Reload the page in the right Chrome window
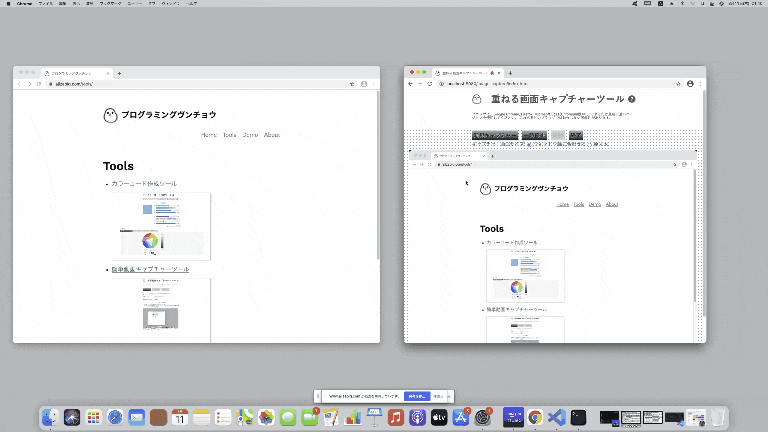The image size is (768, 432). tap(430, 84)
